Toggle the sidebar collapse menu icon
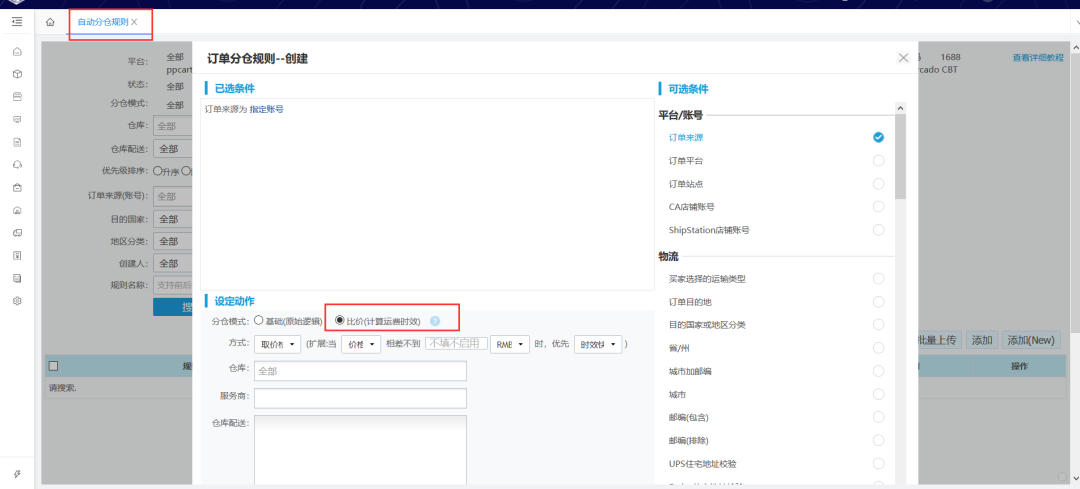The width and height of the screenshot is (1080, 489). (x=17, y=21)
